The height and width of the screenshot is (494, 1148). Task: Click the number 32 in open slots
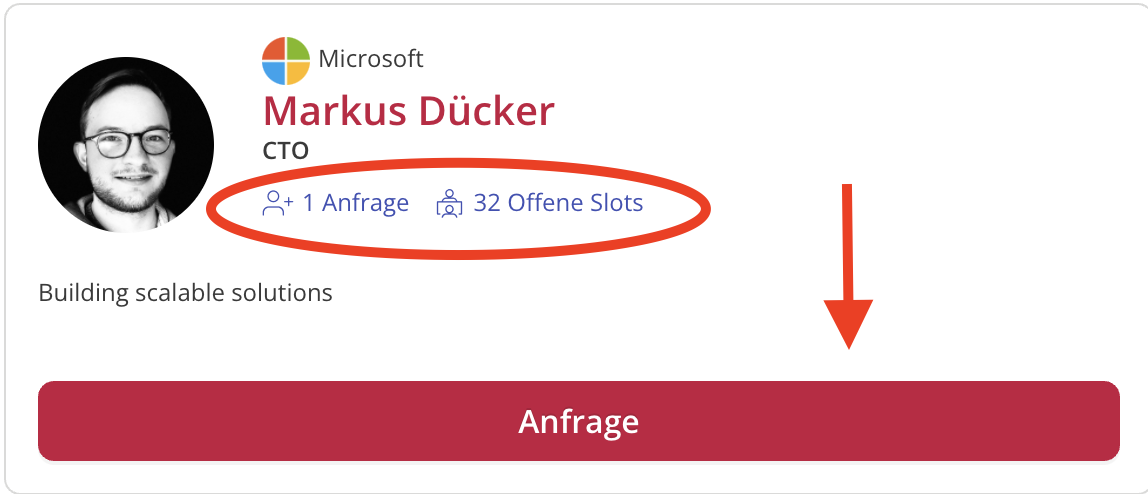click(x=487, y=203)
